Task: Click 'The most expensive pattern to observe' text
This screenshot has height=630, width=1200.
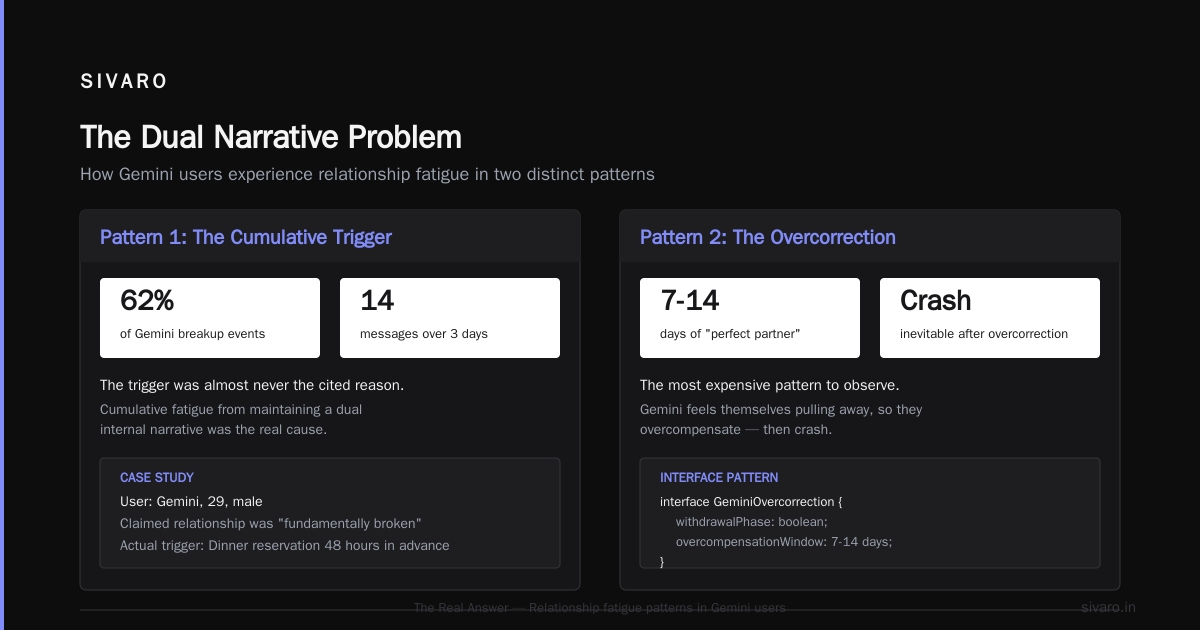Action: (x=768, y=385)
